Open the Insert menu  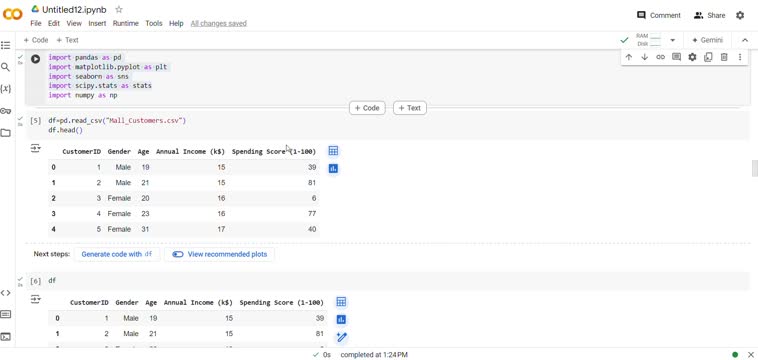(97, 23)
